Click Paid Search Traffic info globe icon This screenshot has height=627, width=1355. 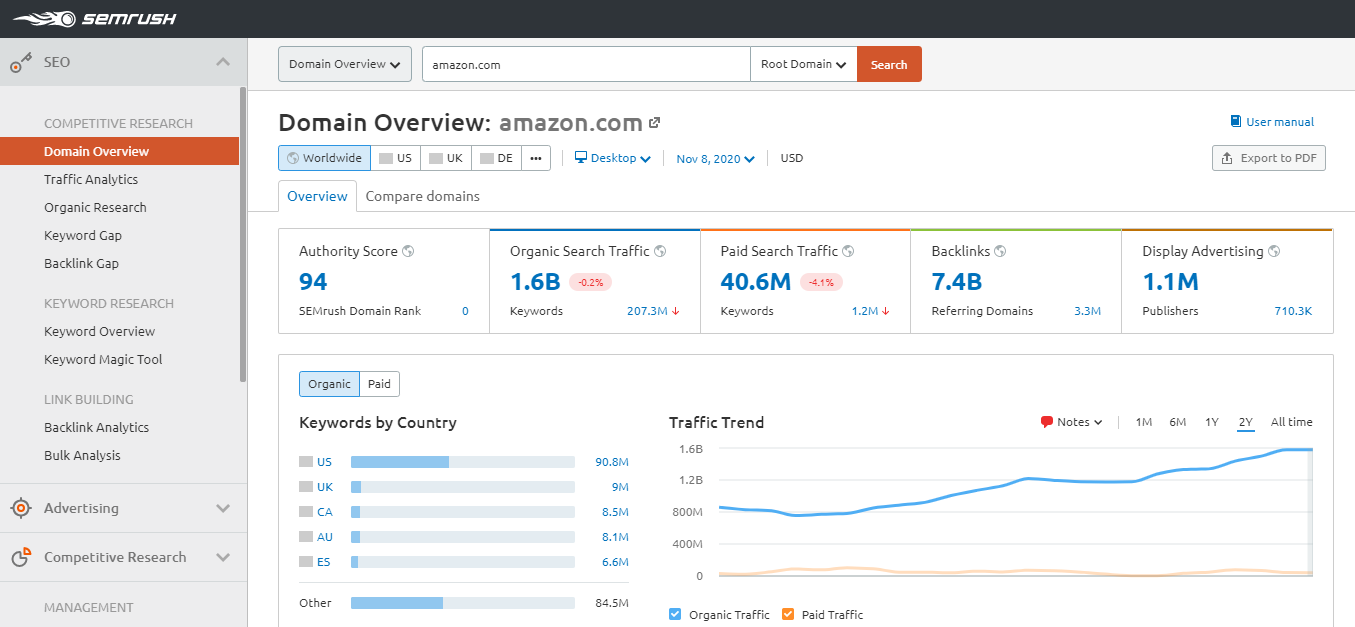(848, 252)
